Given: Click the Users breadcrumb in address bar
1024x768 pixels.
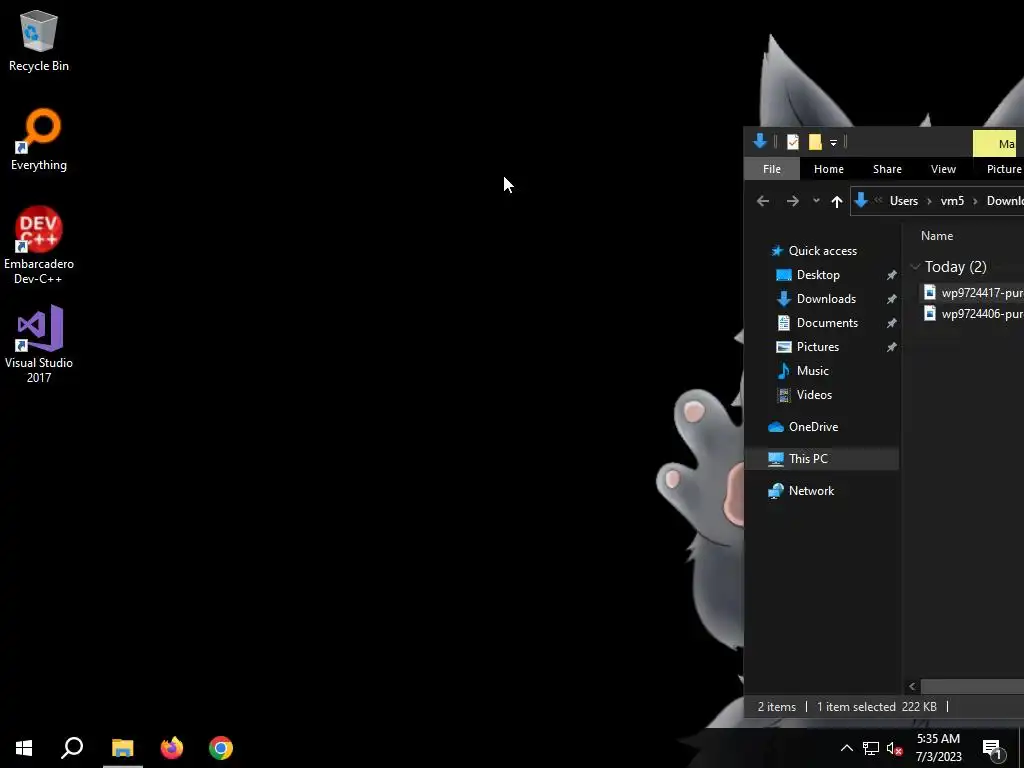Looking at the screenshot, I should 904,201.
